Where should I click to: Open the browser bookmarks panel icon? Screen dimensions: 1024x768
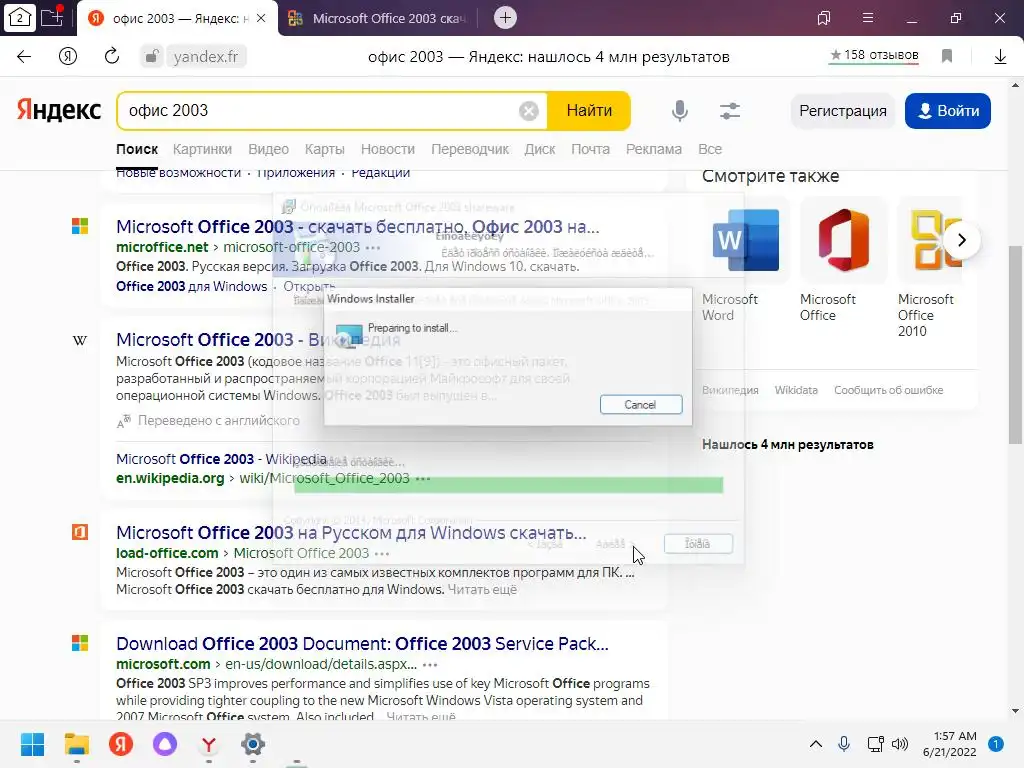click(824, 18)
